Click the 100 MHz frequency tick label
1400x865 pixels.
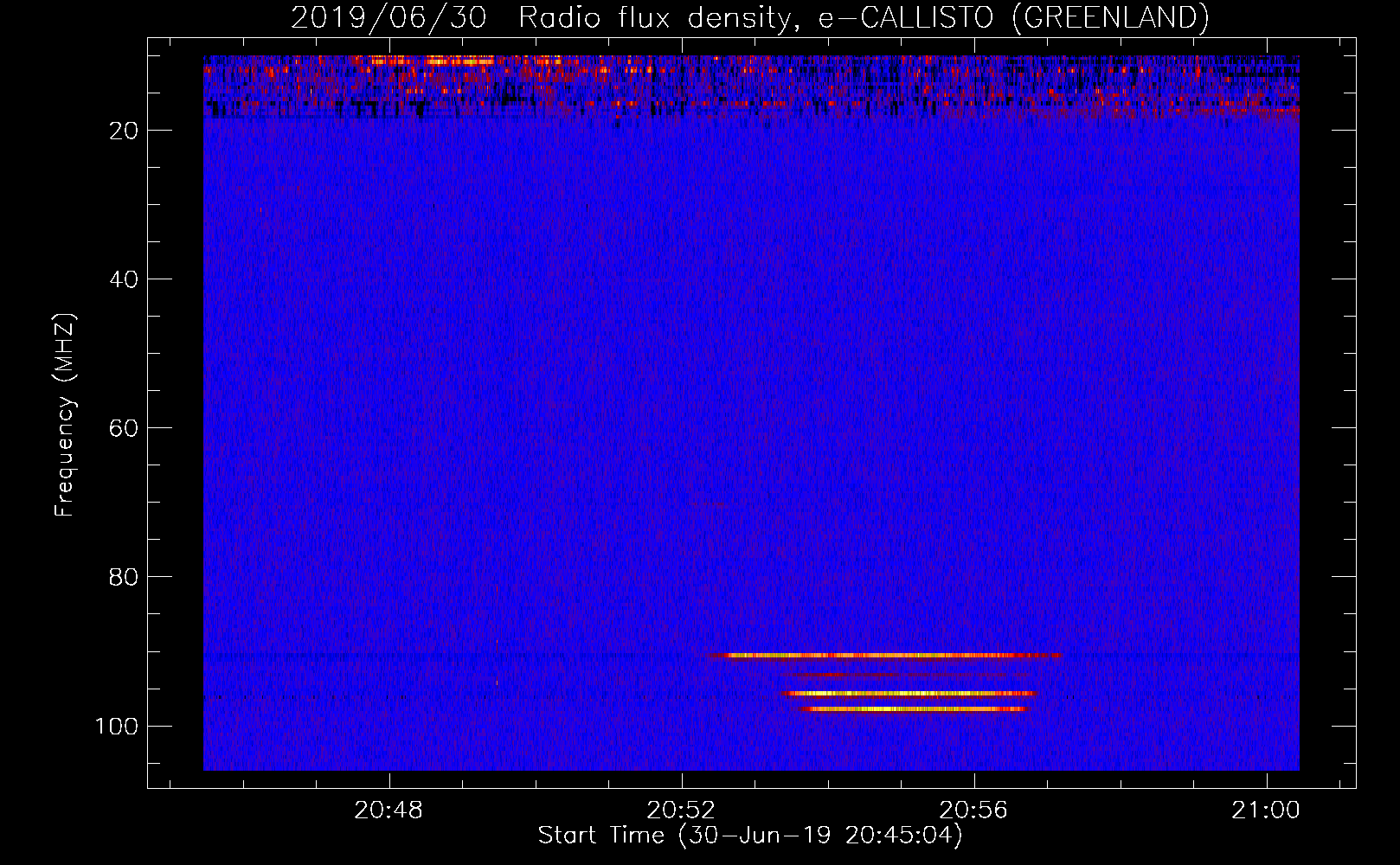[117, 726]
